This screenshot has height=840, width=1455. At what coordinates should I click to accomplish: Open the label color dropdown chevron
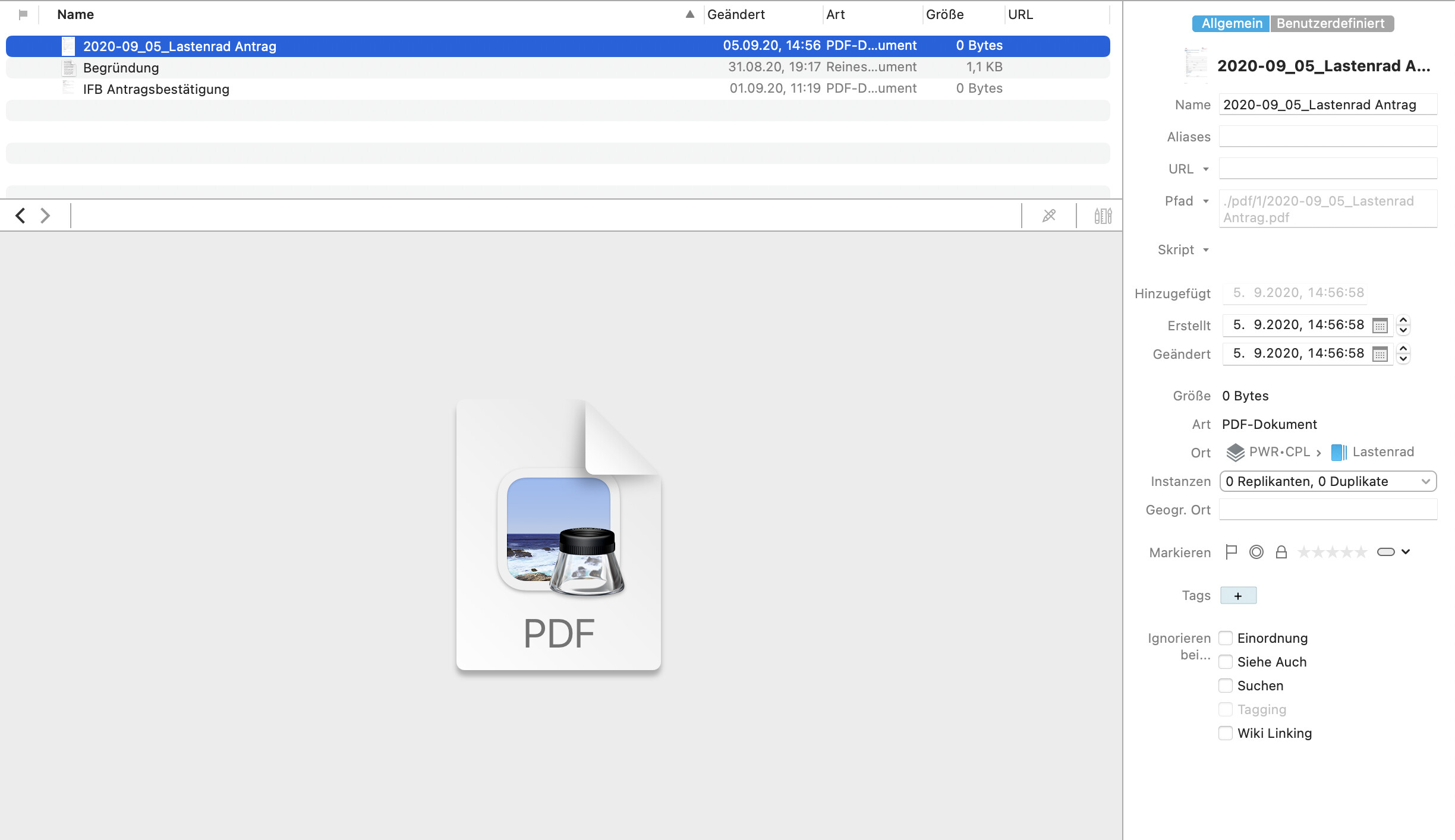[x=1406, y=552]
